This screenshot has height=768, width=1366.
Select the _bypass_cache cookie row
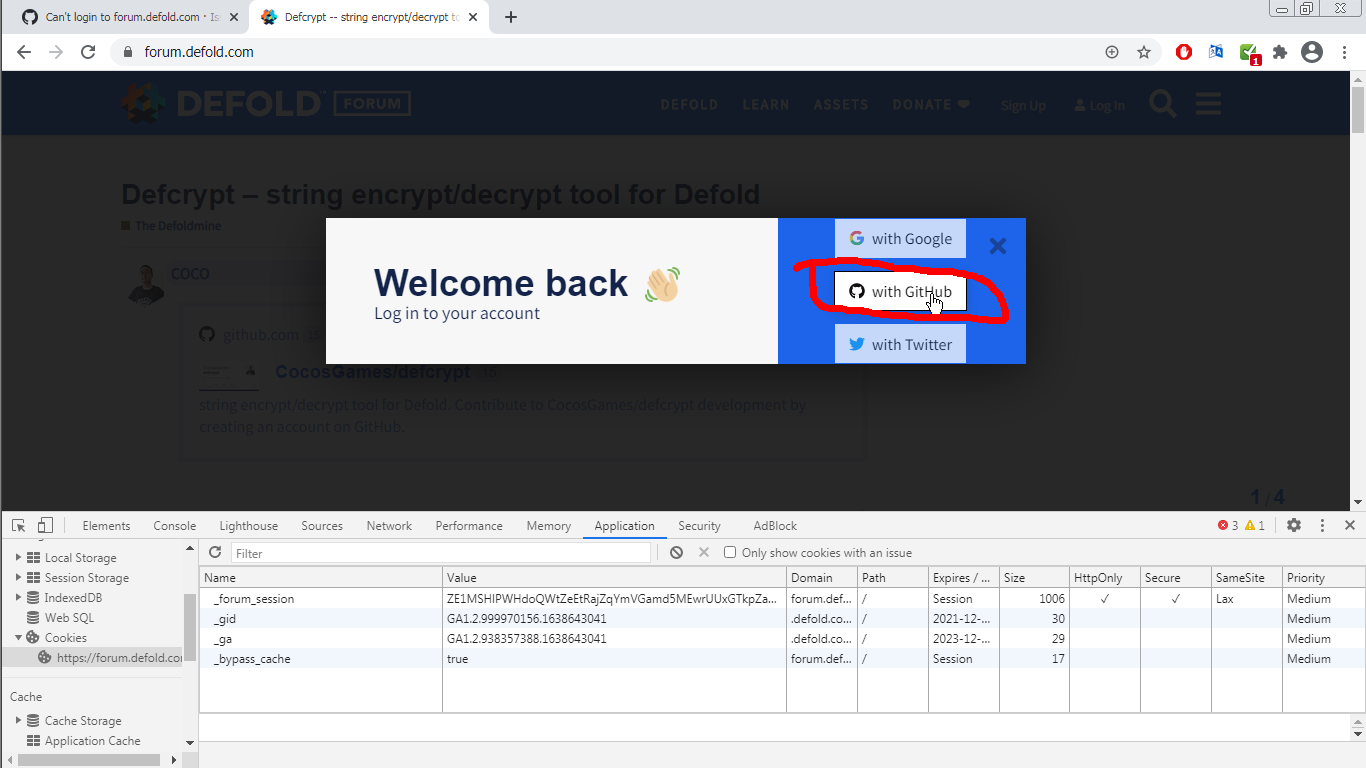782,658
